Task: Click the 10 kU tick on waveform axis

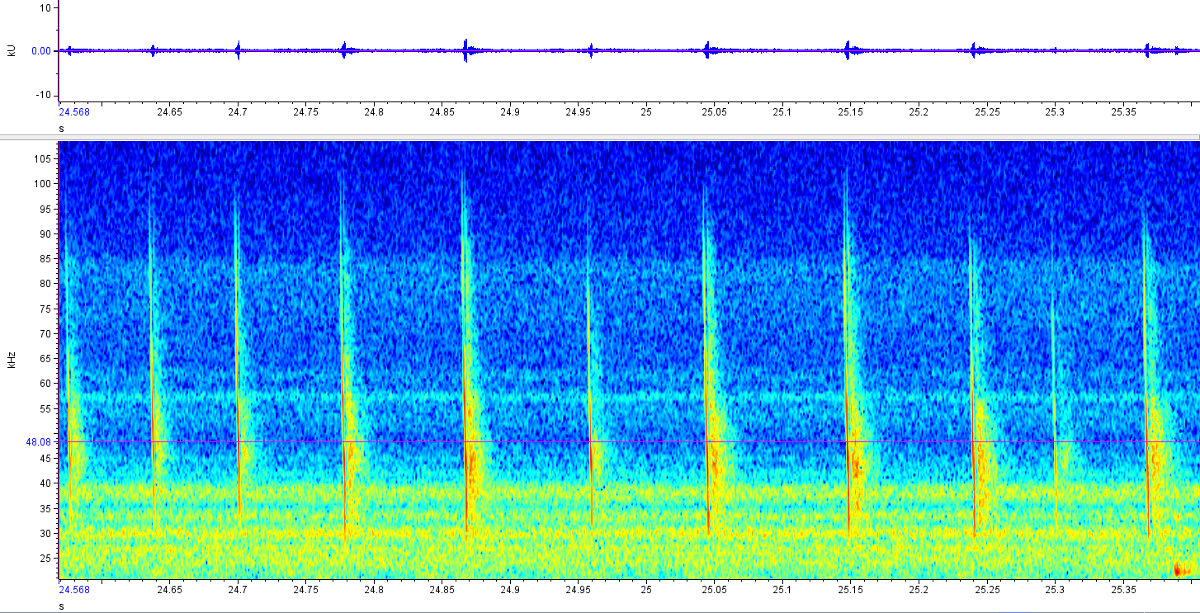Action: click(45, 7)
